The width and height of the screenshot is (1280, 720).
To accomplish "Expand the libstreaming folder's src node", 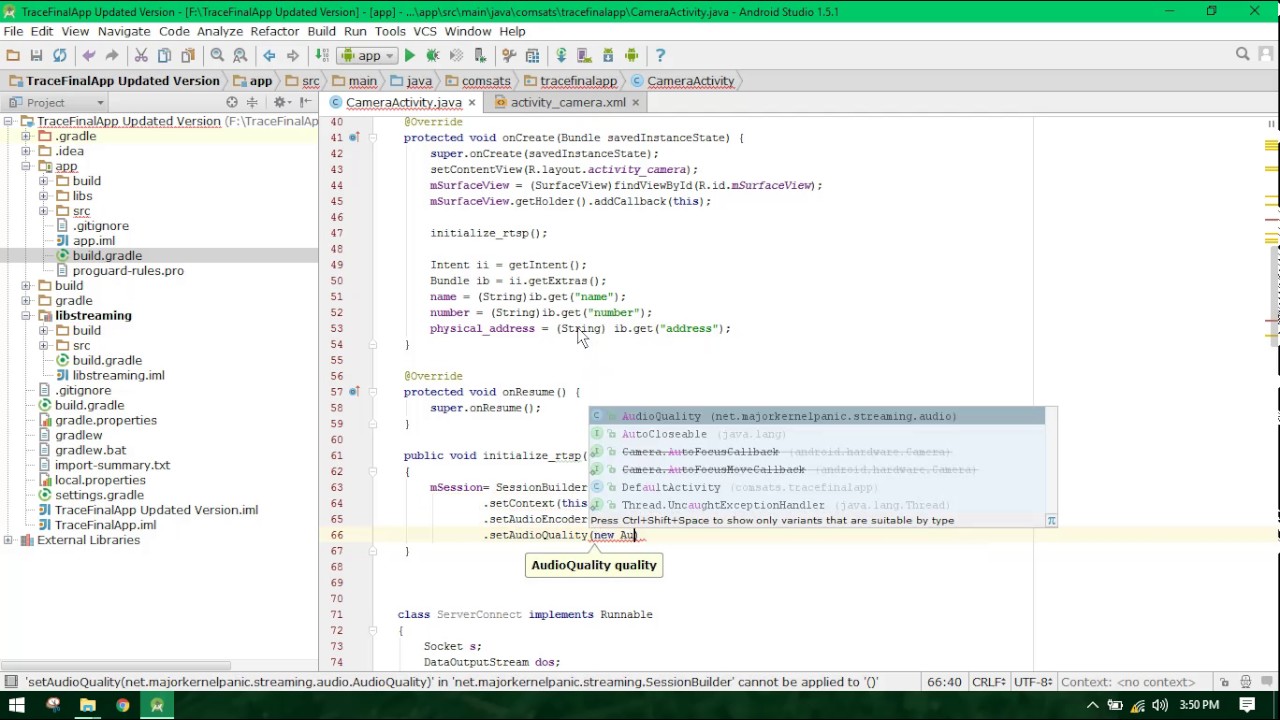I will 44,345.
